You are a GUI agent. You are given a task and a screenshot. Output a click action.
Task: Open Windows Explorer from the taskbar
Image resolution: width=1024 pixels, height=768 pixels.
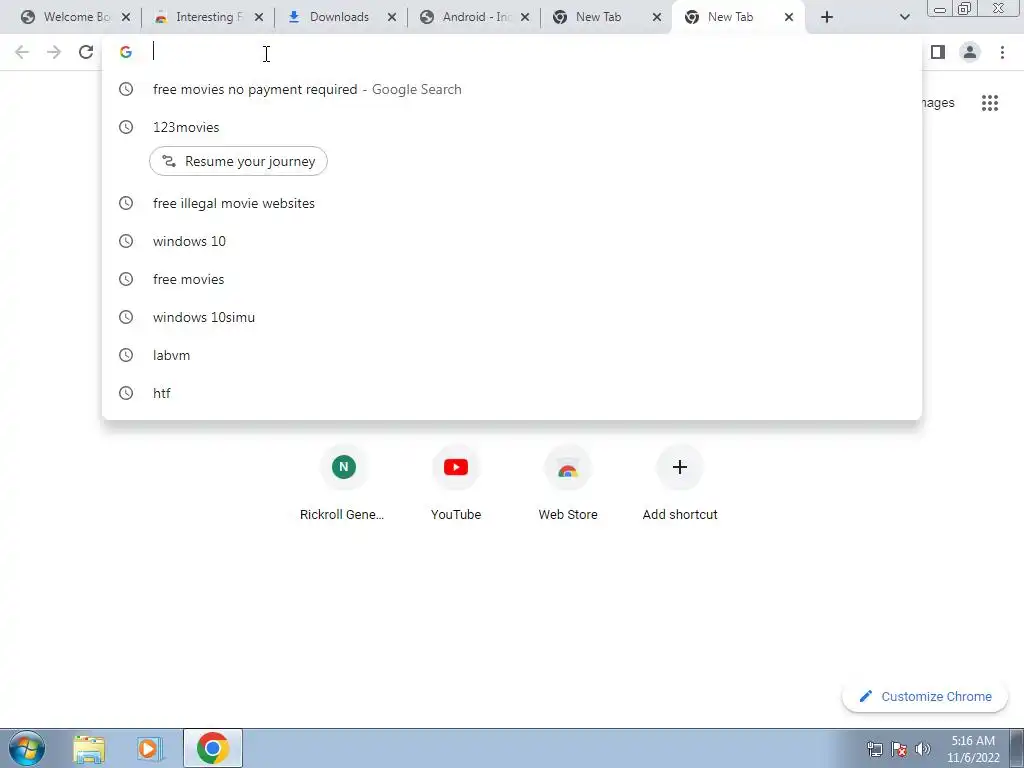pyautogui.click(x=89, y=749)
